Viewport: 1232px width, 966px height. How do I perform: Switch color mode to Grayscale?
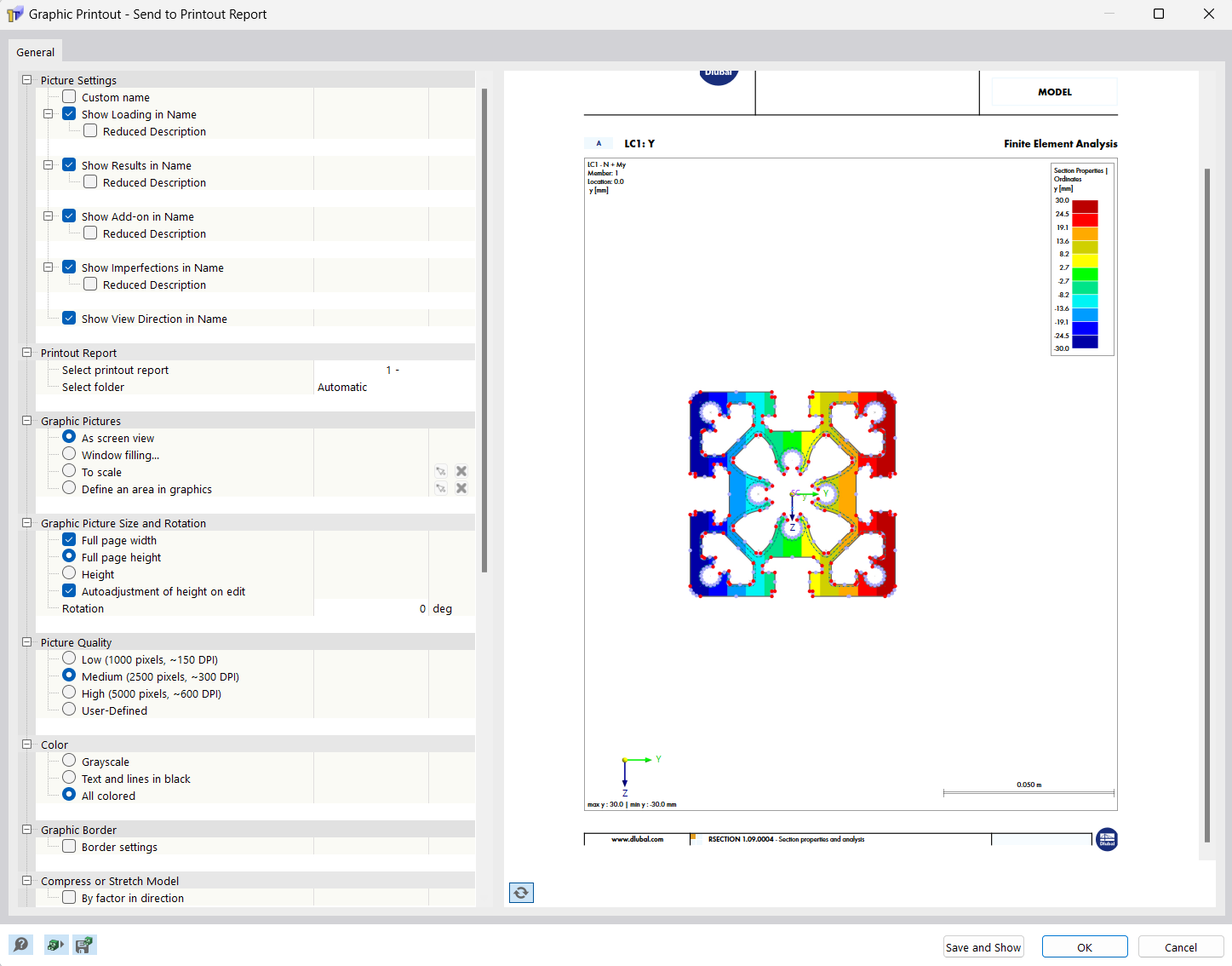(69, 760)
